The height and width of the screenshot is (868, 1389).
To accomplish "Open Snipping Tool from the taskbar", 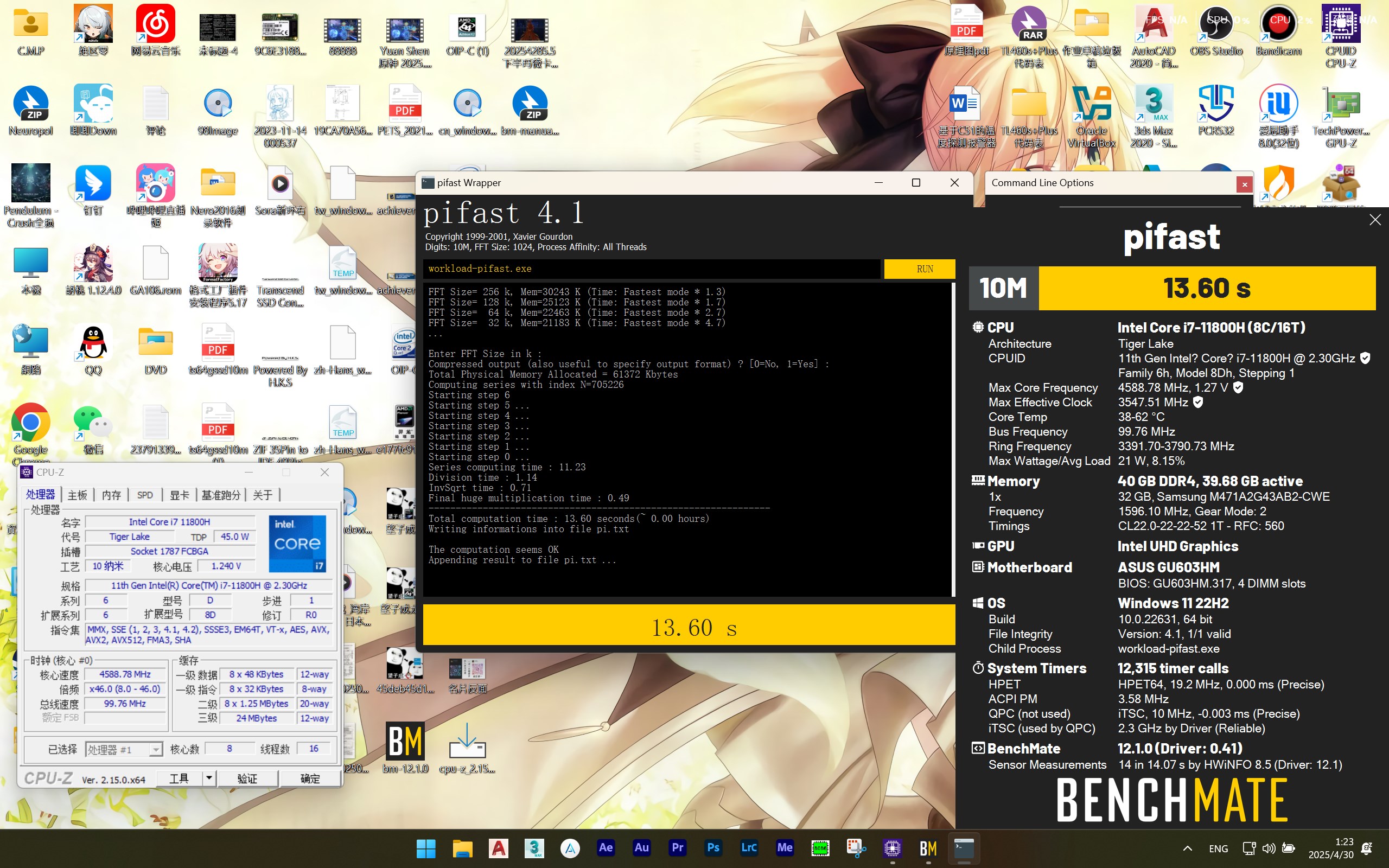I will pos(856,848).
